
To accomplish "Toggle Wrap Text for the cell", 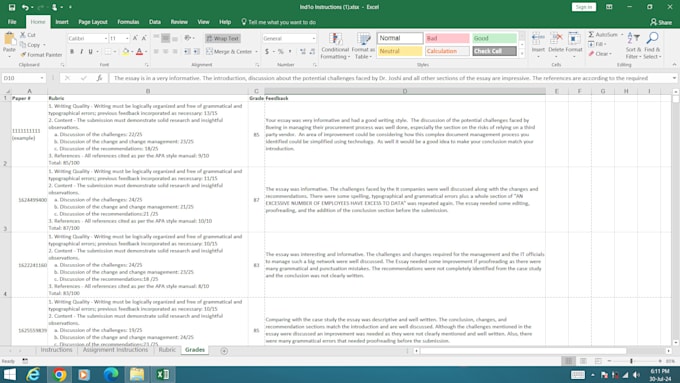I will tap(222, 38).
